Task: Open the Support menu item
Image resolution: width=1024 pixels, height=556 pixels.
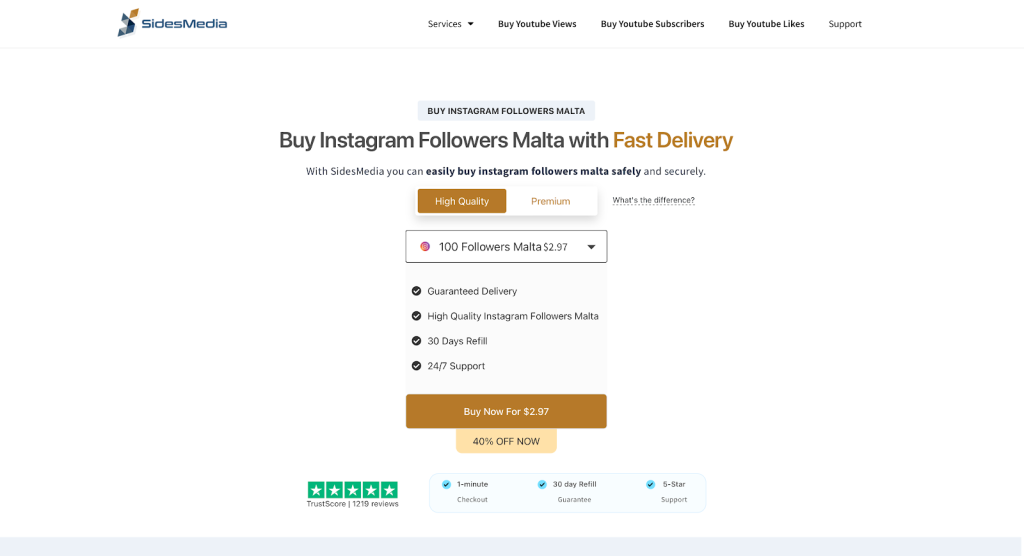Action: [845, 24]
